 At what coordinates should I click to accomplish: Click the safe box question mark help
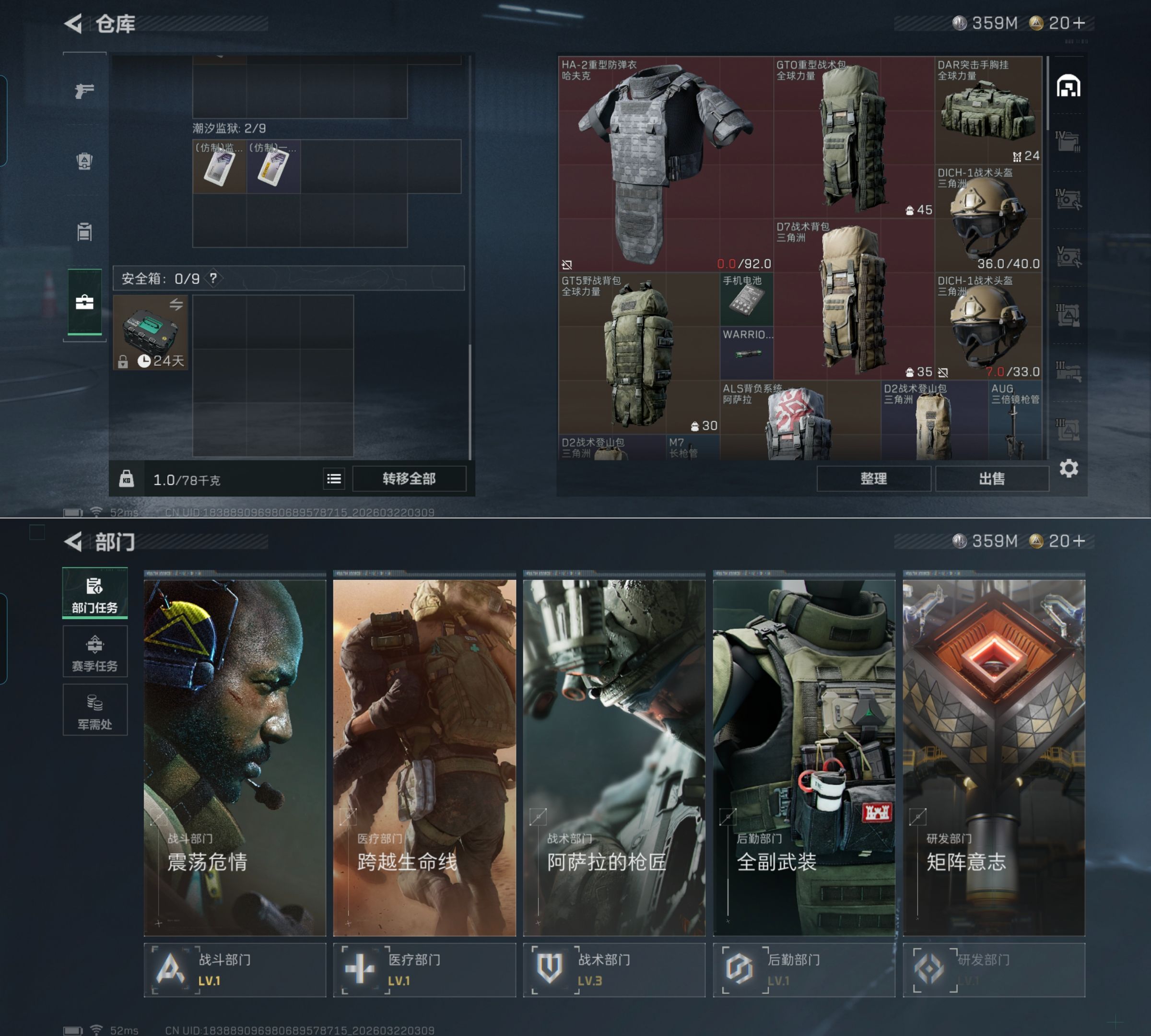tap(213, 278)
